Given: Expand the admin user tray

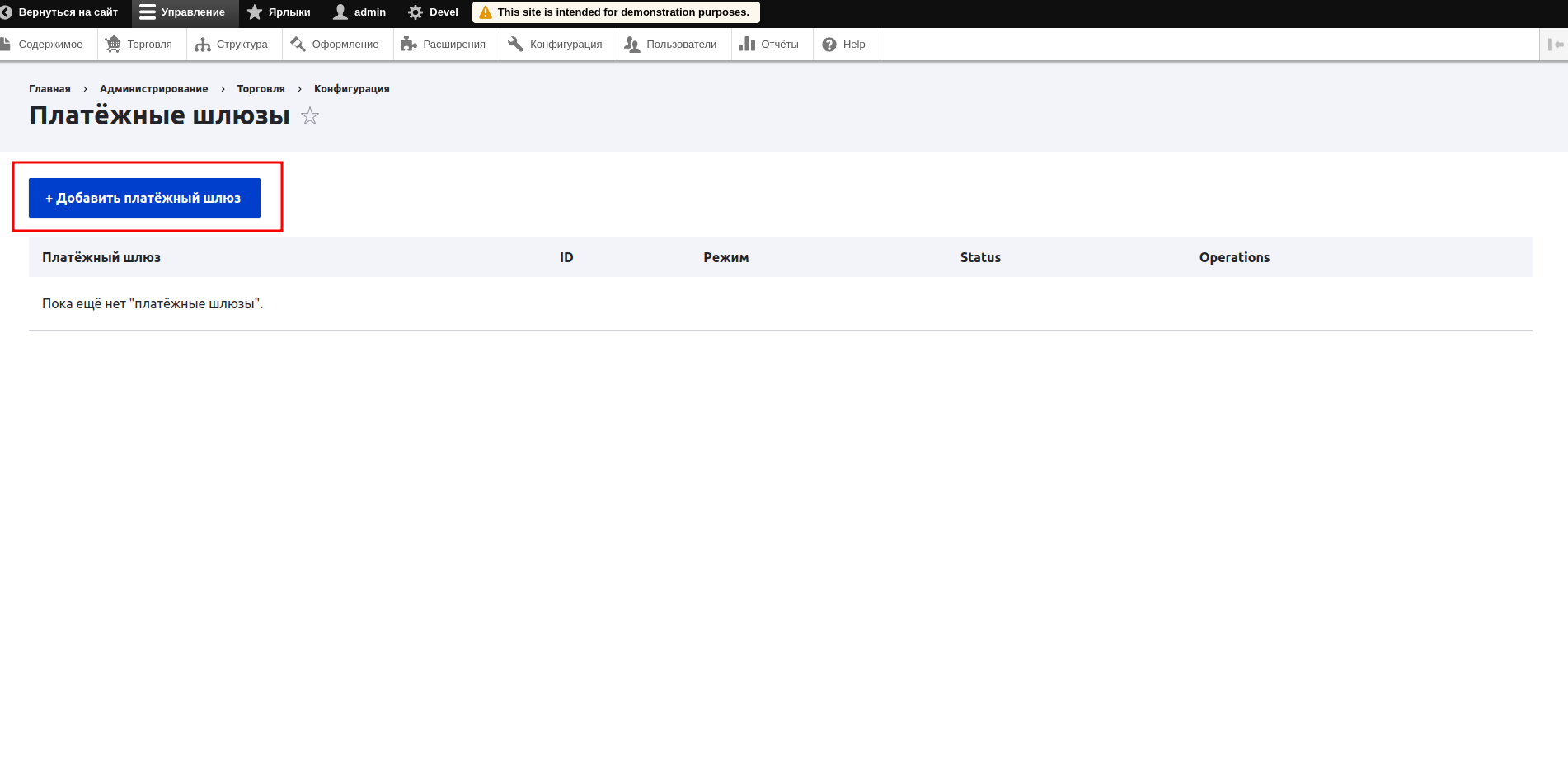Looking at the screenshot, I should pos(359,12).
